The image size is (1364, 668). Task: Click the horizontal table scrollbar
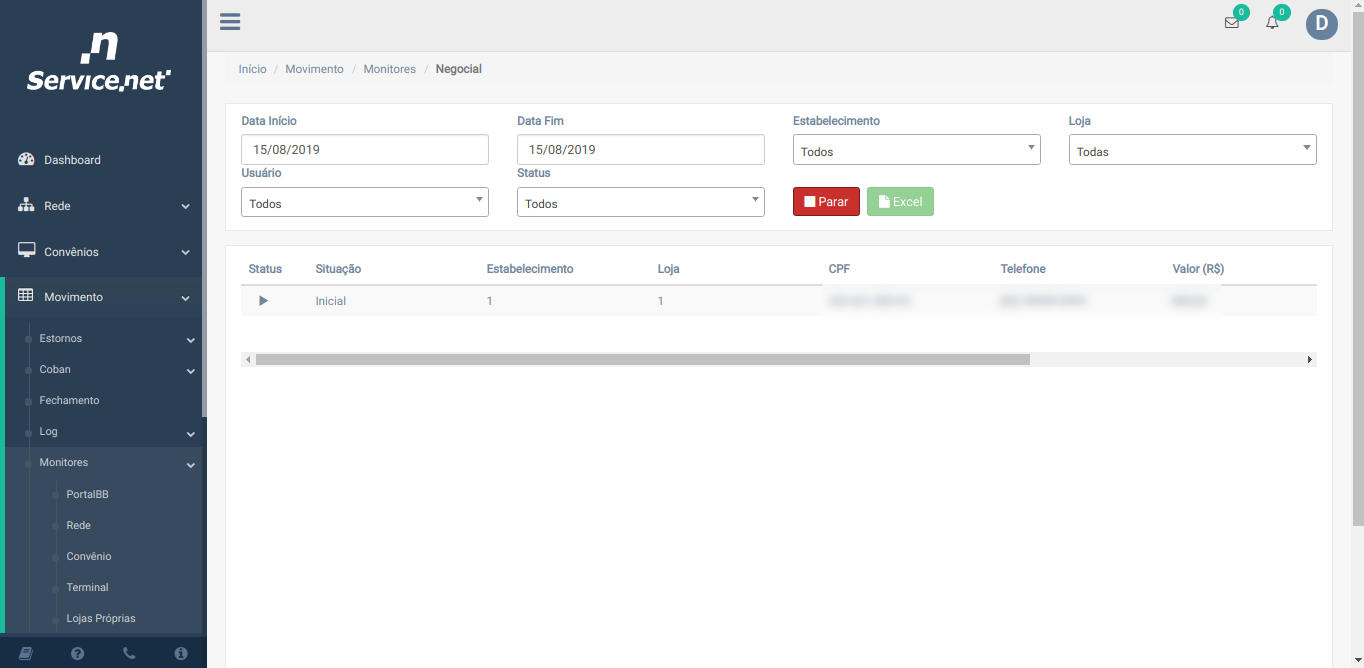(642, 359)
